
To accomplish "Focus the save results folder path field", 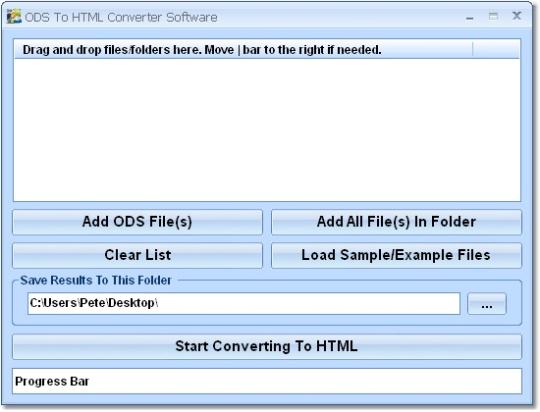I will (244, 303).
